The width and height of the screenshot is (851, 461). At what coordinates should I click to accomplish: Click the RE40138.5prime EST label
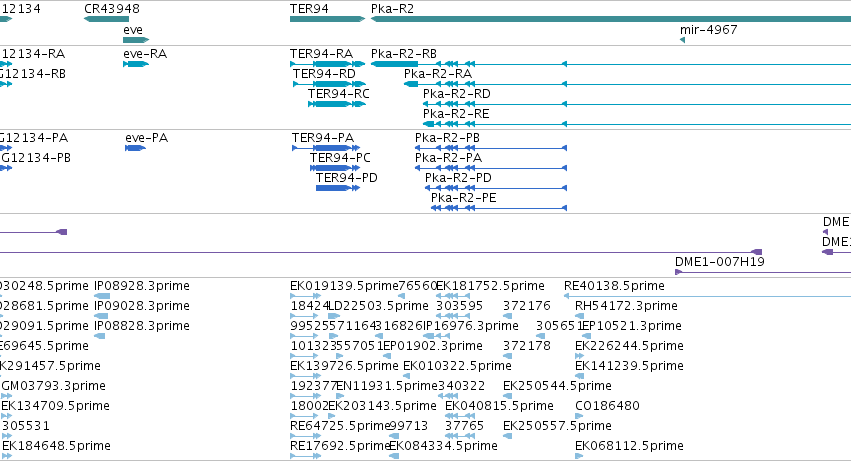point(614,286)
